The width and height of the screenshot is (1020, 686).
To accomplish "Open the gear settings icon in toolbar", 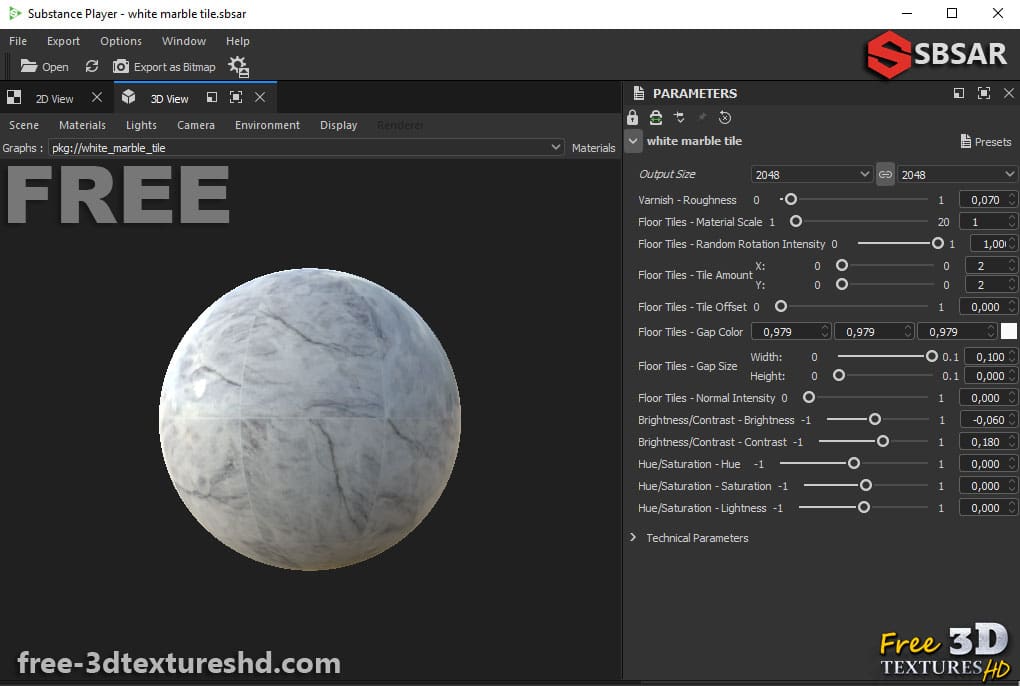I will [x=238, y=66].
